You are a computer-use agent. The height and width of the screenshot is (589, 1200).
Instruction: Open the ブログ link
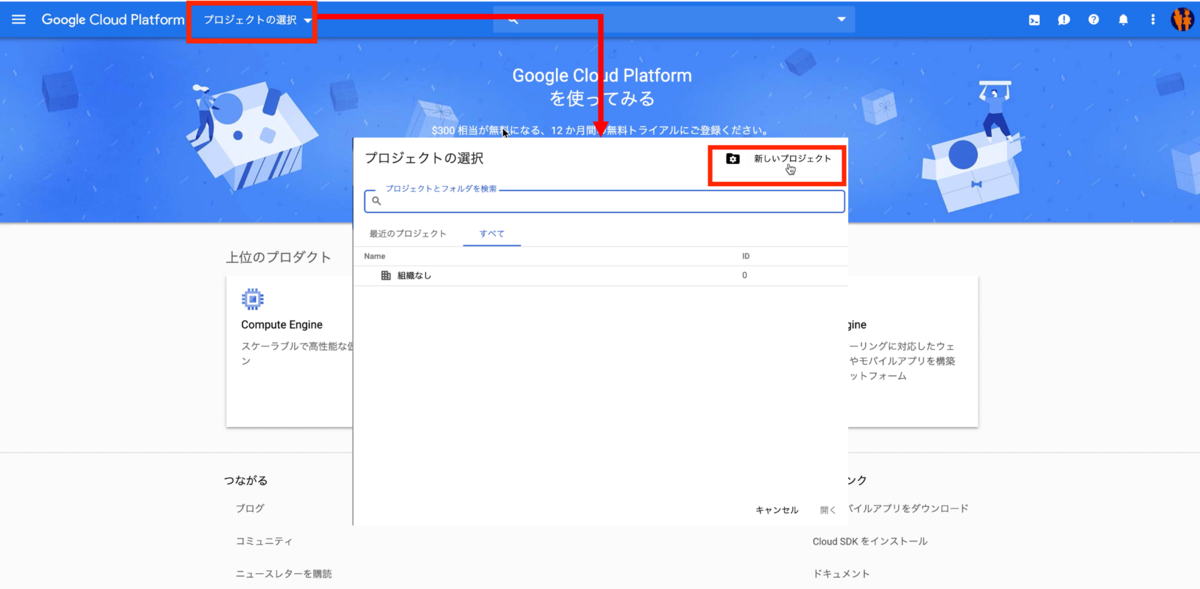click(x=250, y=509)
